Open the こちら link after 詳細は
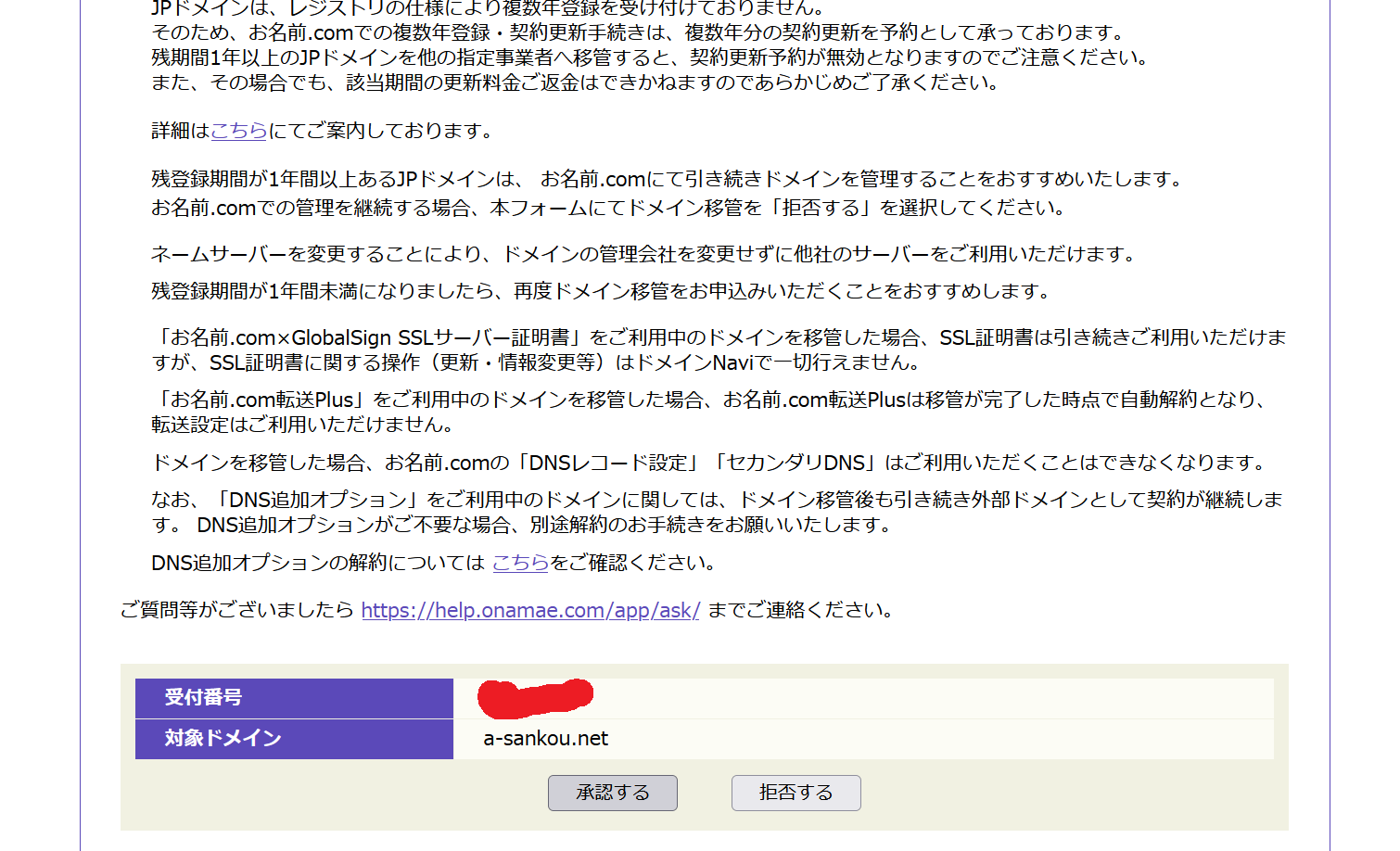Image resolution: width=1400 pixels, height=851 pixels. (238, 131)
